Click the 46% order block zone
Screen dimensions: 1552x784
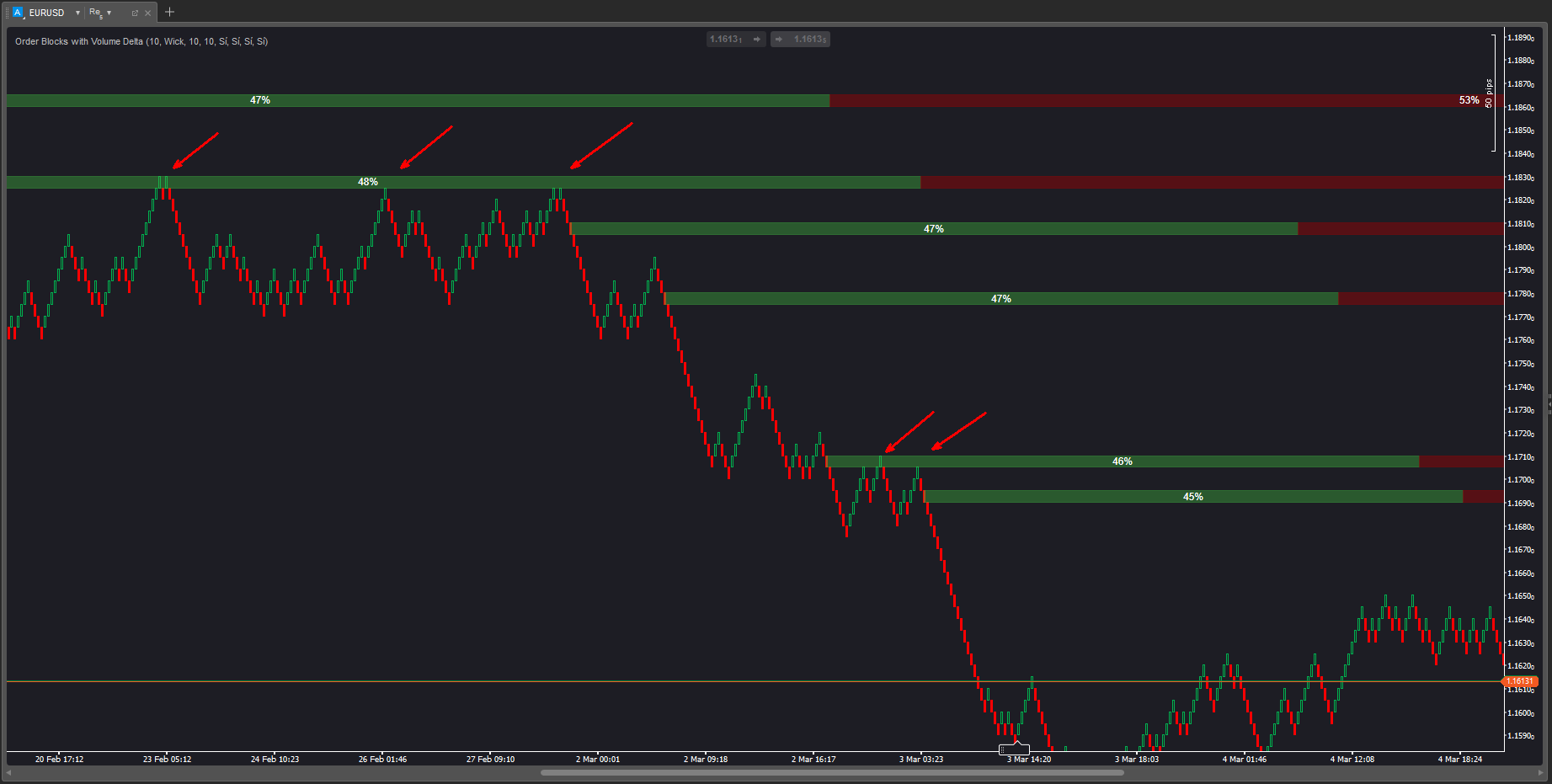click(1122, 461)
